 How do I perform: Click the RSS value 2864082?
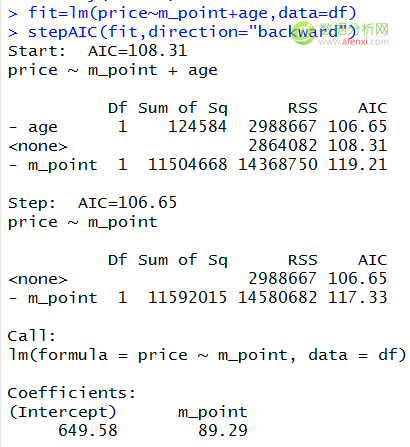pyautogui.click(x=283, y=146)
